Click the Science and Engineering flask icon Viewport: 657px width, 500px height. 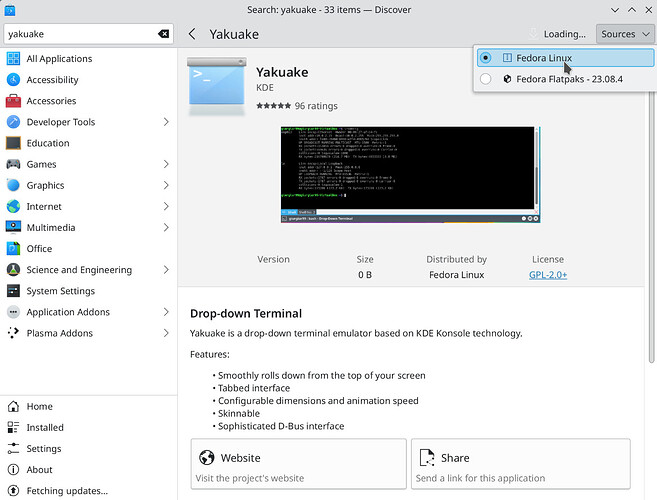coord(13,269)
